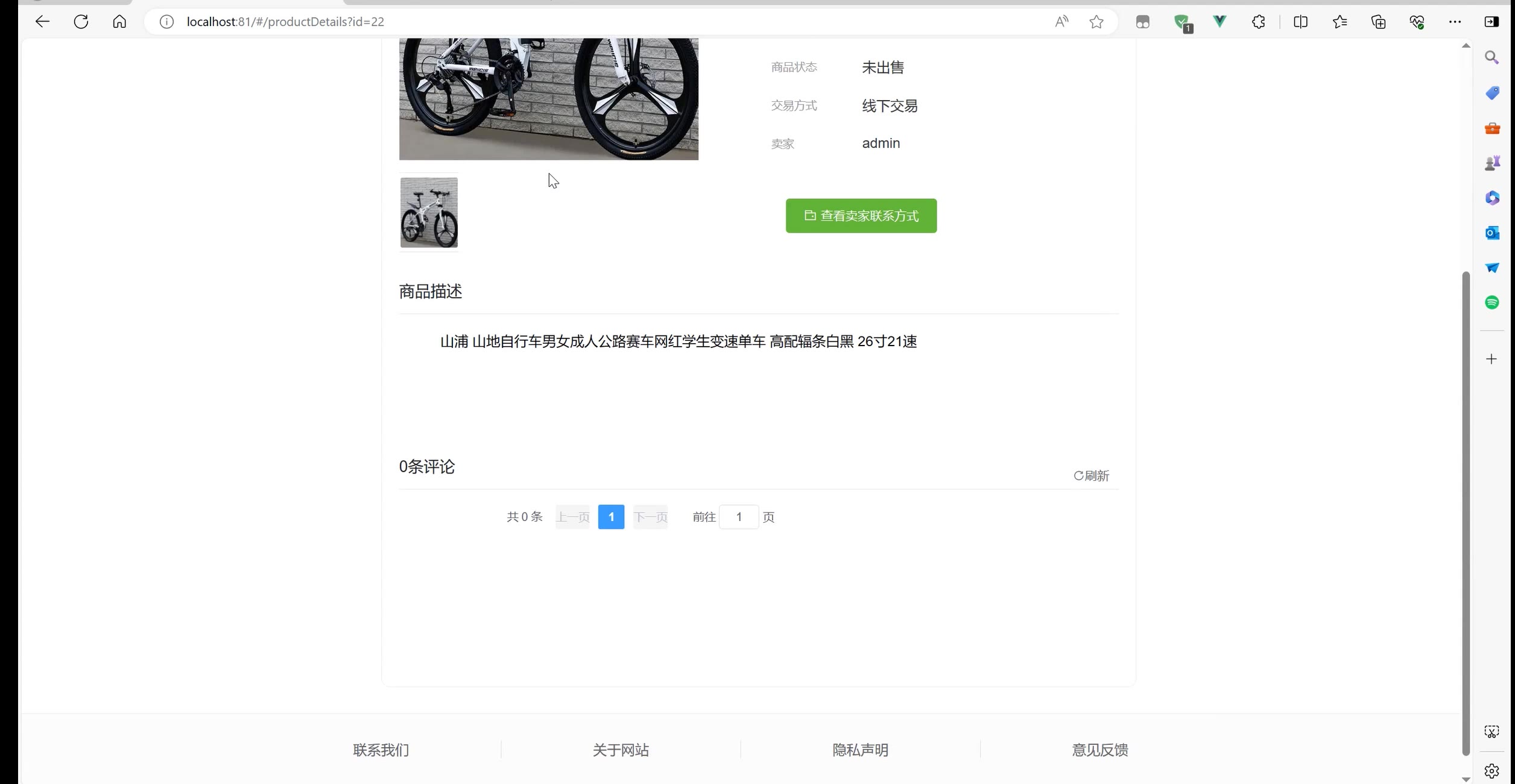1515x784 pixels.
Task: Open Collections panel
Action: pos(1378,22)
